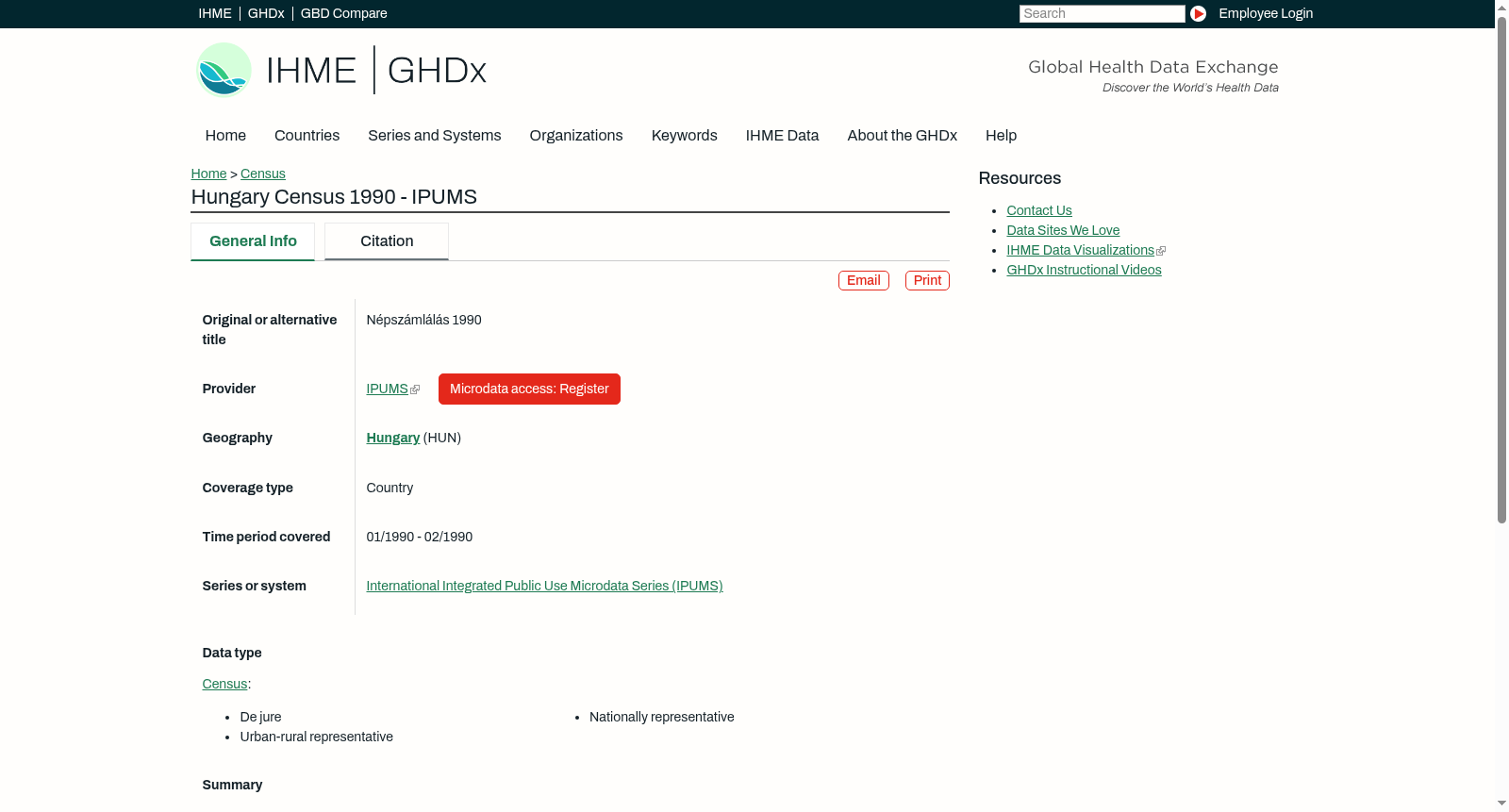Click the Nationally representative list item

[662, 717]
